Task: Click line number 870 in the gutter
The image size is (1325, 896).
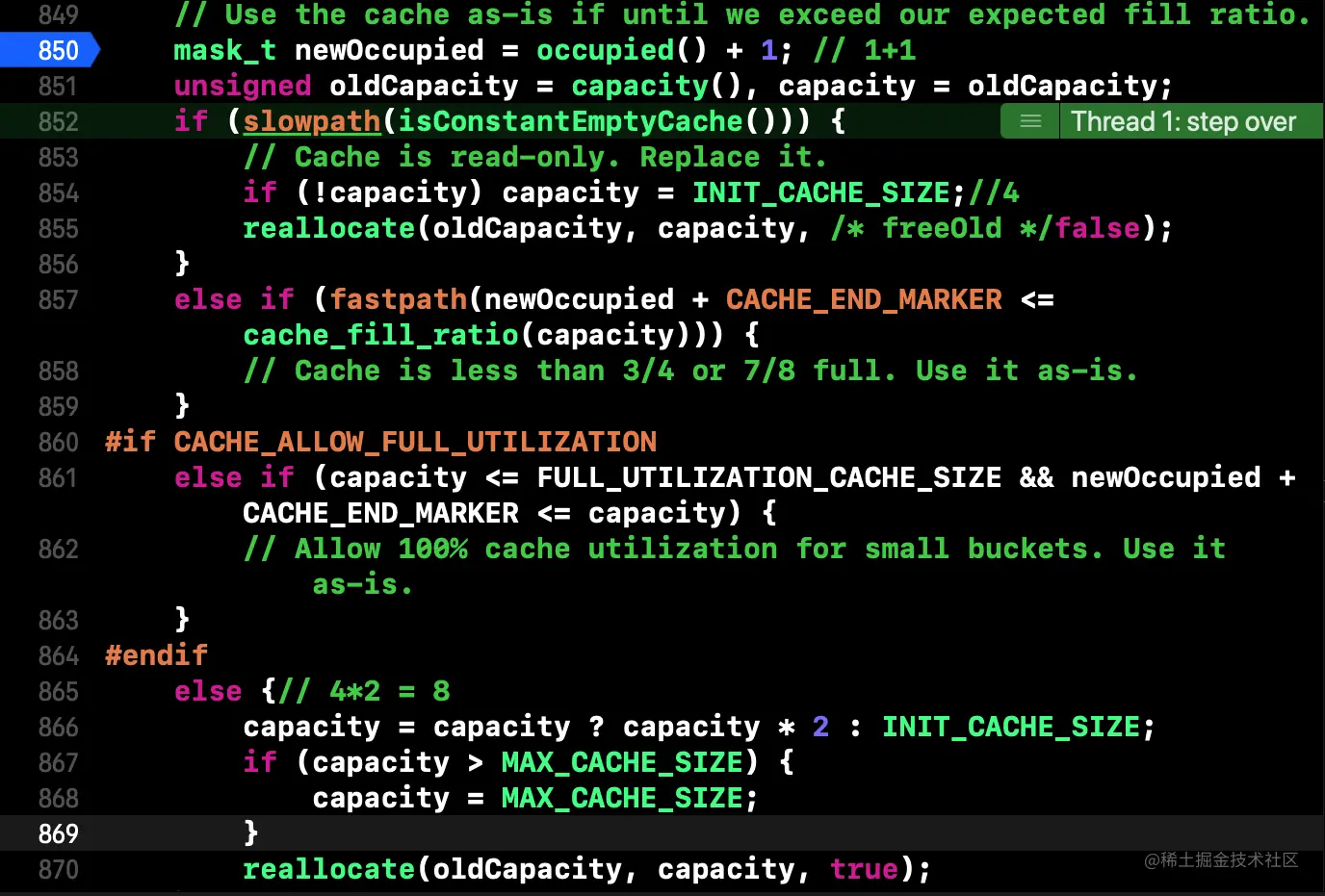Action: [x=58, y=869]
